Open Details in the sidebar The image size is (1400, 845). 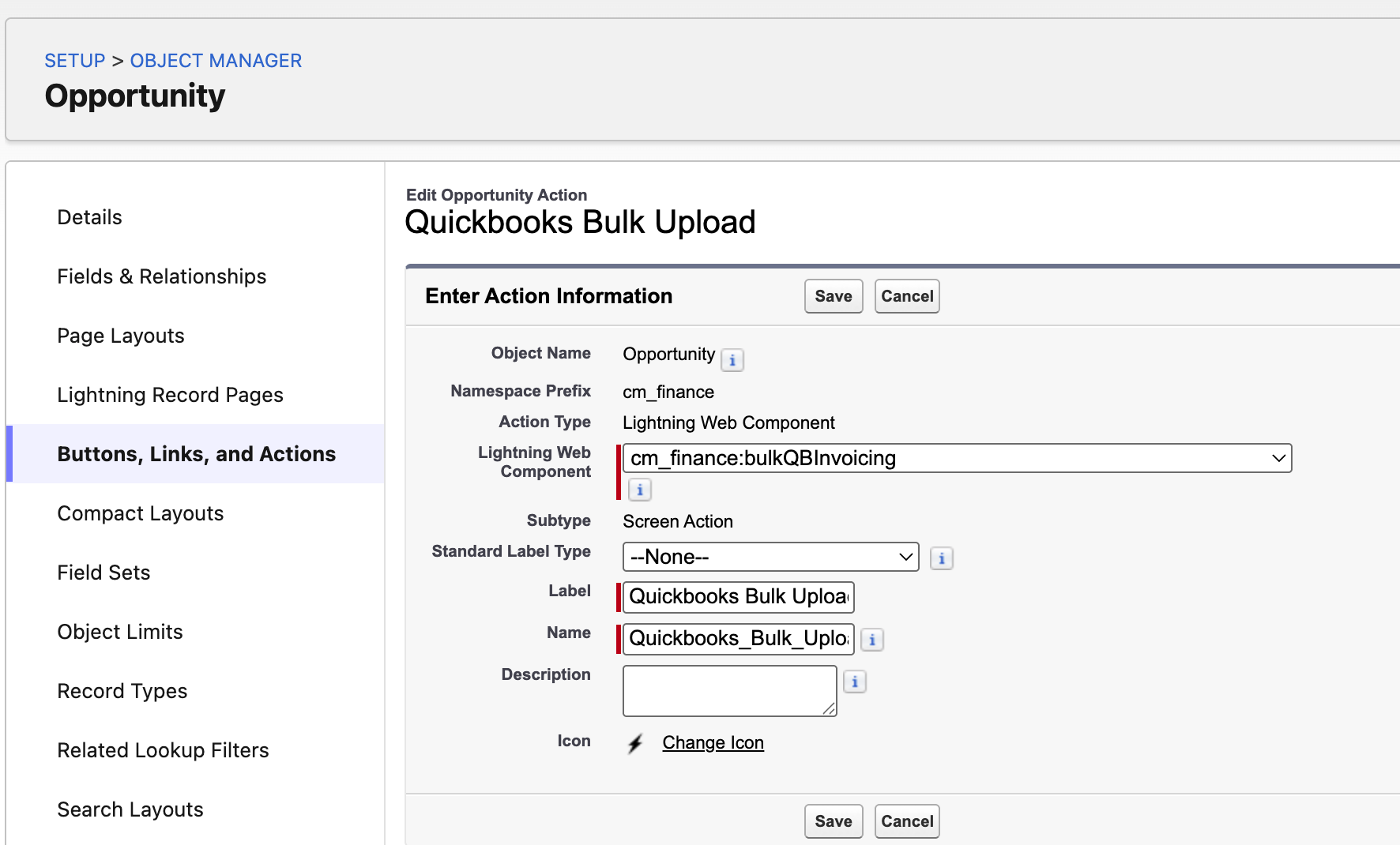pyautogui.click(x=89, y=217)
